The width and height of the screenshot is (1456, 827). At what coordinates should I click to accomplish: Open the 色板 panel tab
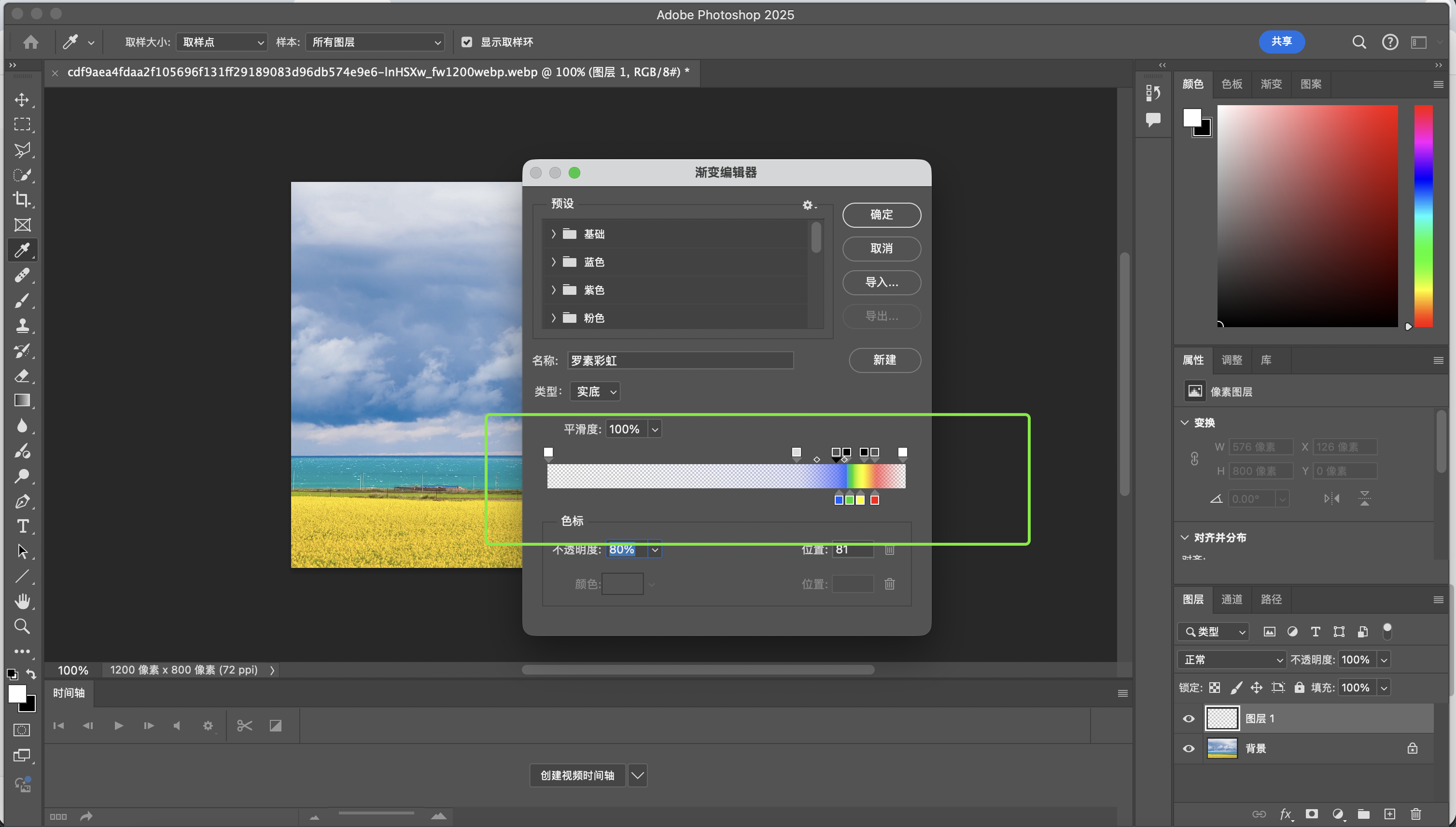(x=1232, y=84)
